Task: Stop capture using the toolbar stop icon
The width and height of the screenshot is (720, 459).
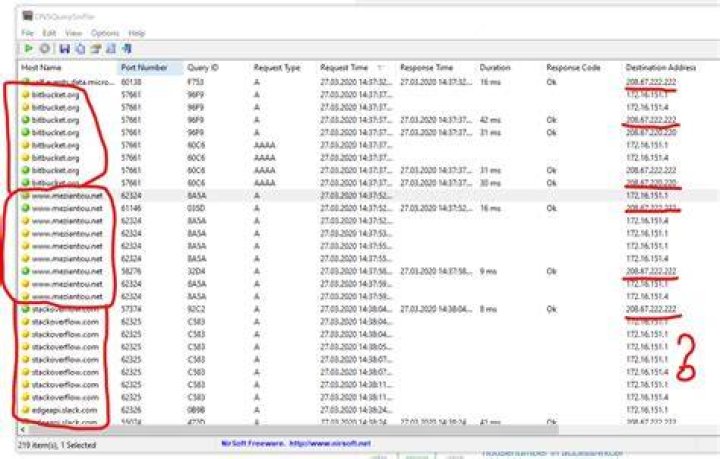Action: coord(45,48)
